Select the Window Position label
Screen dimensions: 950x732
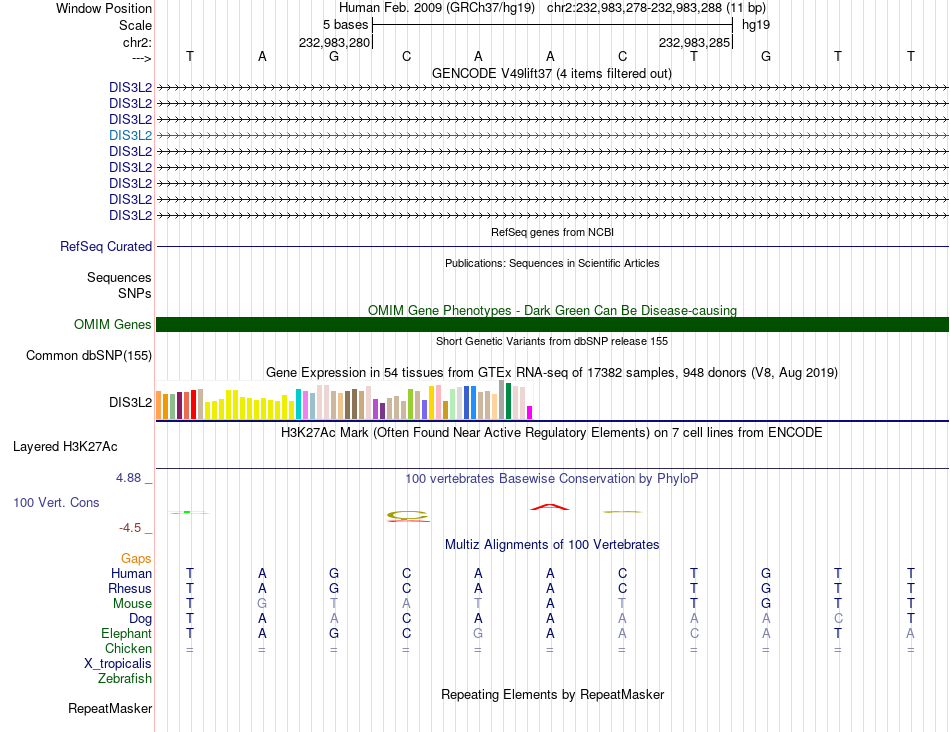pyautogui.click(x=104, y=8)
